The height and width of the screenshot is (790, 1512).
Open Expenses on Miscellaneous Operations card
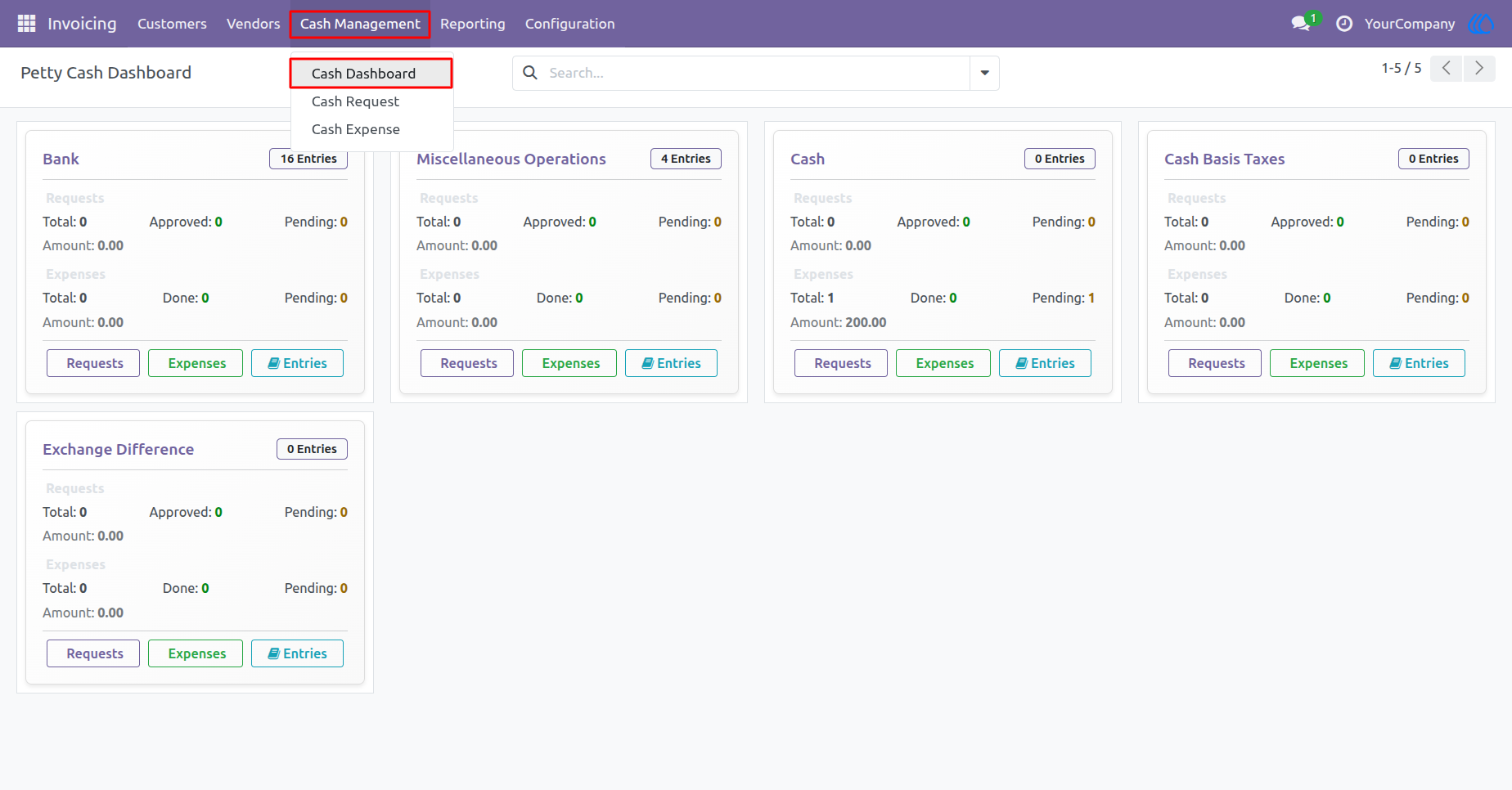[x=569, y=363]
